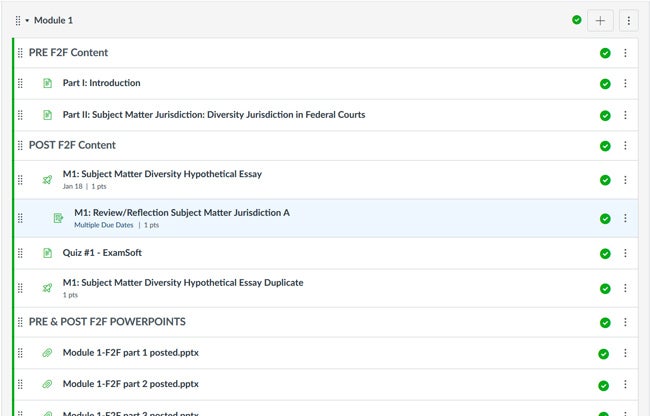
Task: Click rocket icon for Hypothetical Essay due Jan 18
Action: coord(47,180)
